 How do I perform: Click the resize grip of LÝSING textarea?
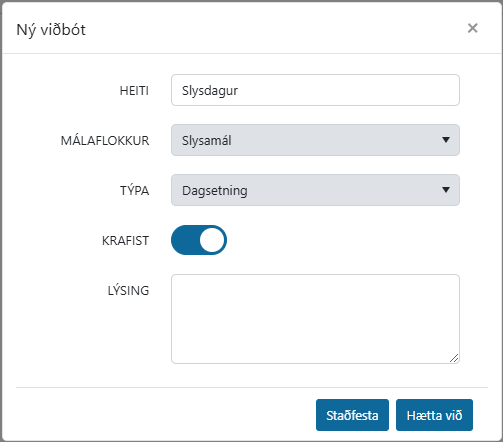tap(454, 358)
